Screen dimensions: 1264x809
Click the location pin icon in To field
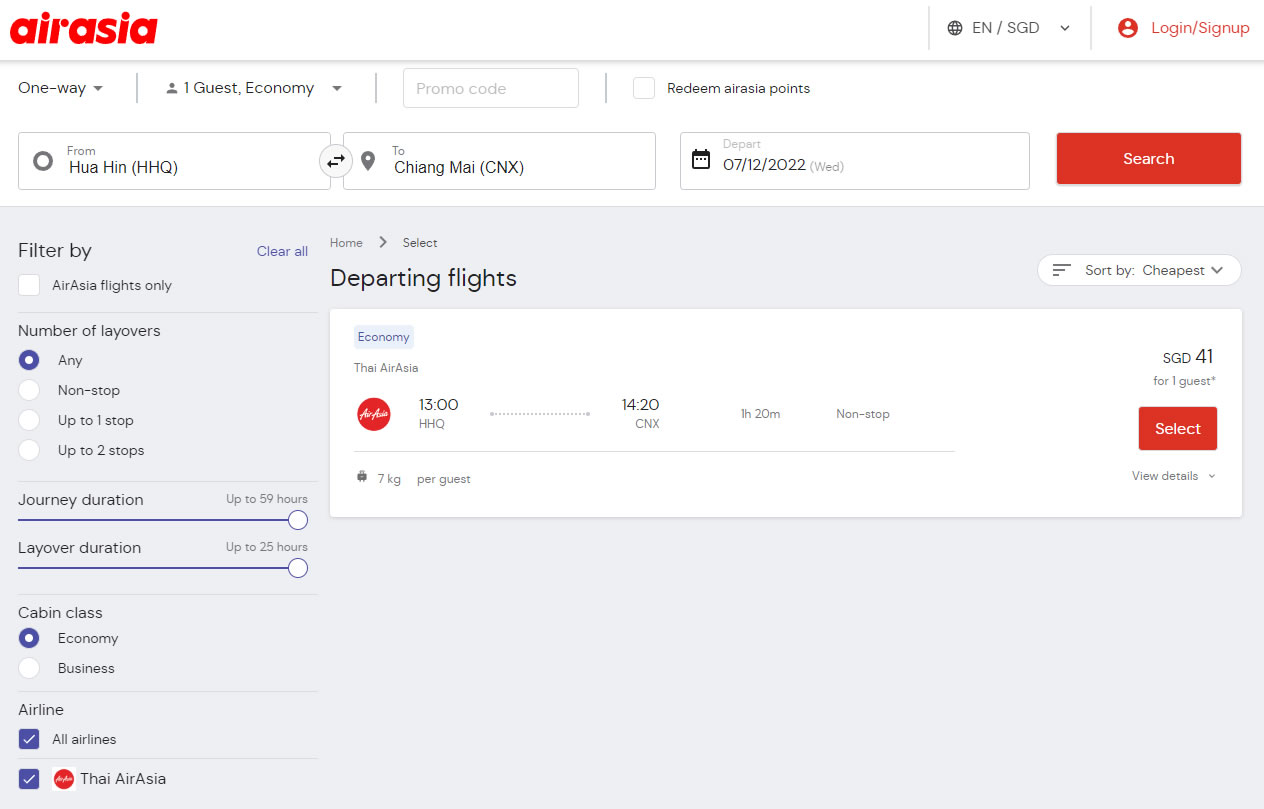[368, 161]
